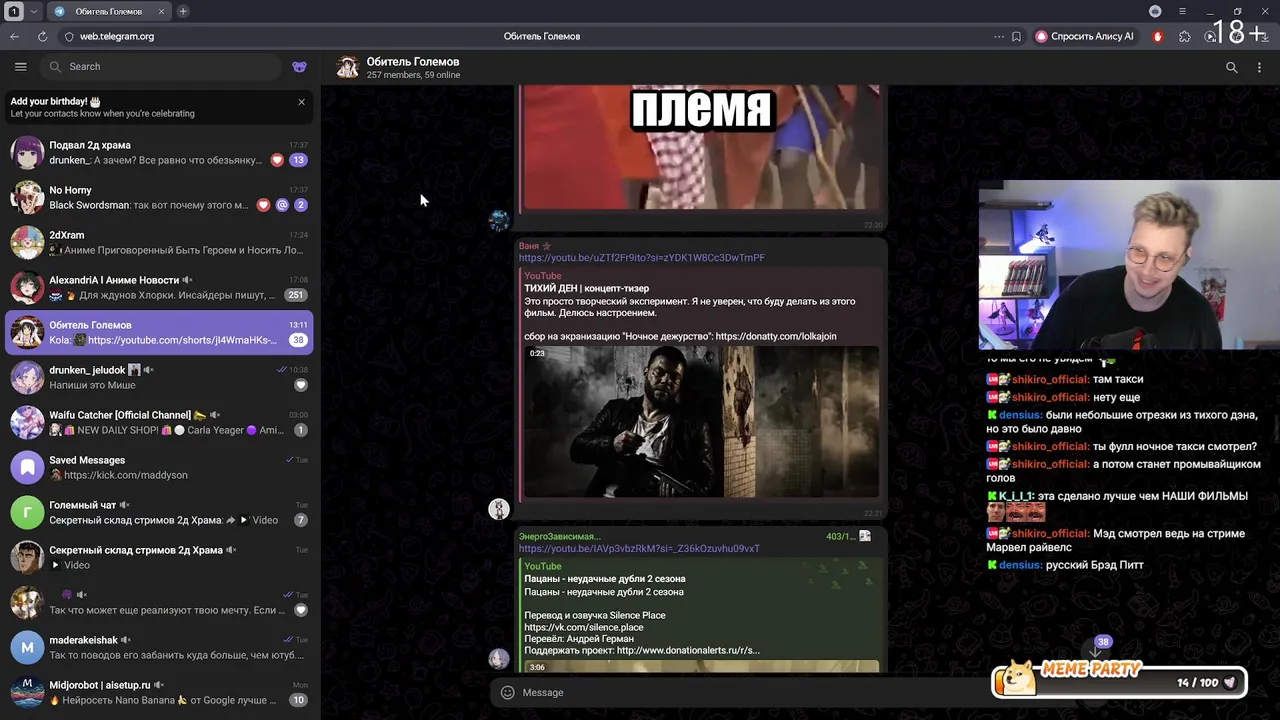Go back with browser back arrow
The height and width of the screenshot is (720, 1280).
pos(15,36)
